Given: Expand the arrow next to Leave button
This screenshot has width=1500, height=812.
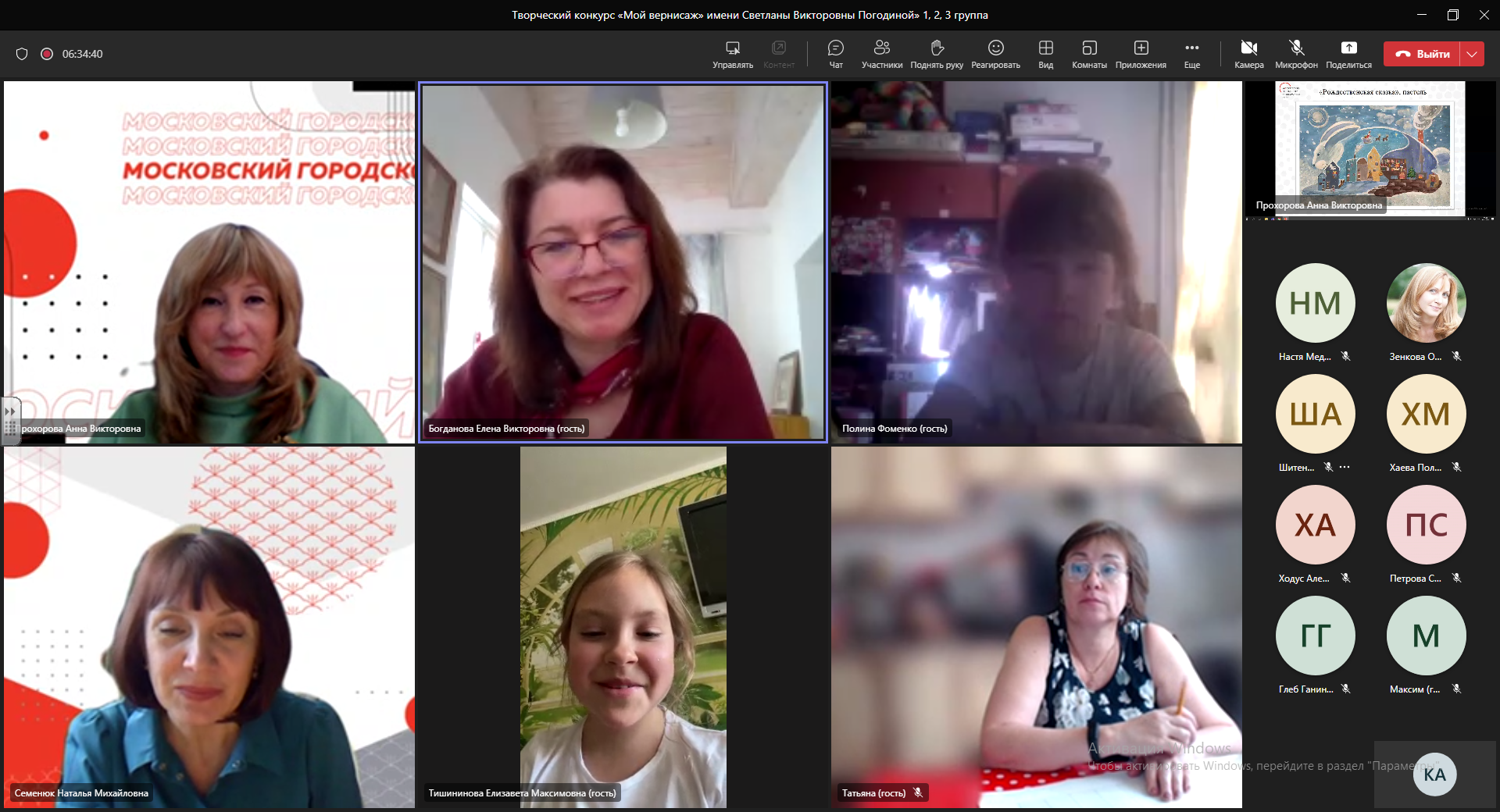Looking at the screenshot, I should click(x=1472, y=54).
